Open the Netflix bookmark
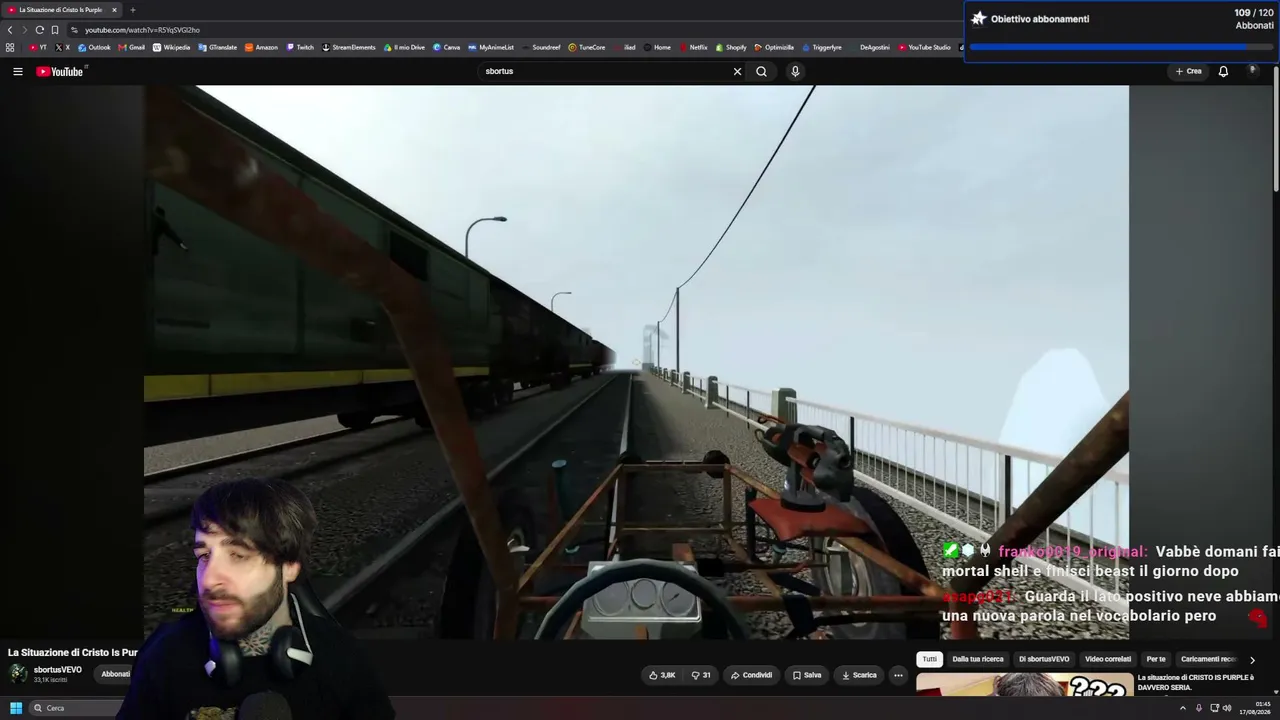This screenshot has width=1280, height=720. point(693,47)
